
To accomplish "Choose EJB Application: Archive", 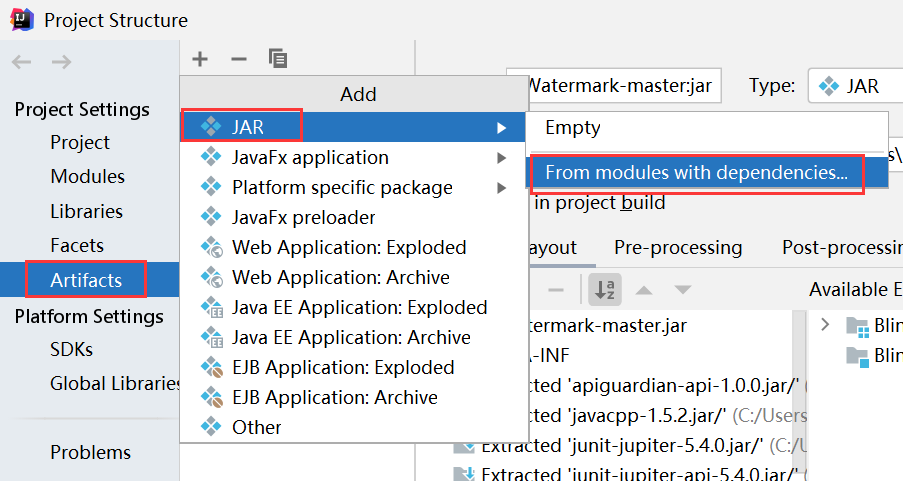I will (x=354, y=397).
